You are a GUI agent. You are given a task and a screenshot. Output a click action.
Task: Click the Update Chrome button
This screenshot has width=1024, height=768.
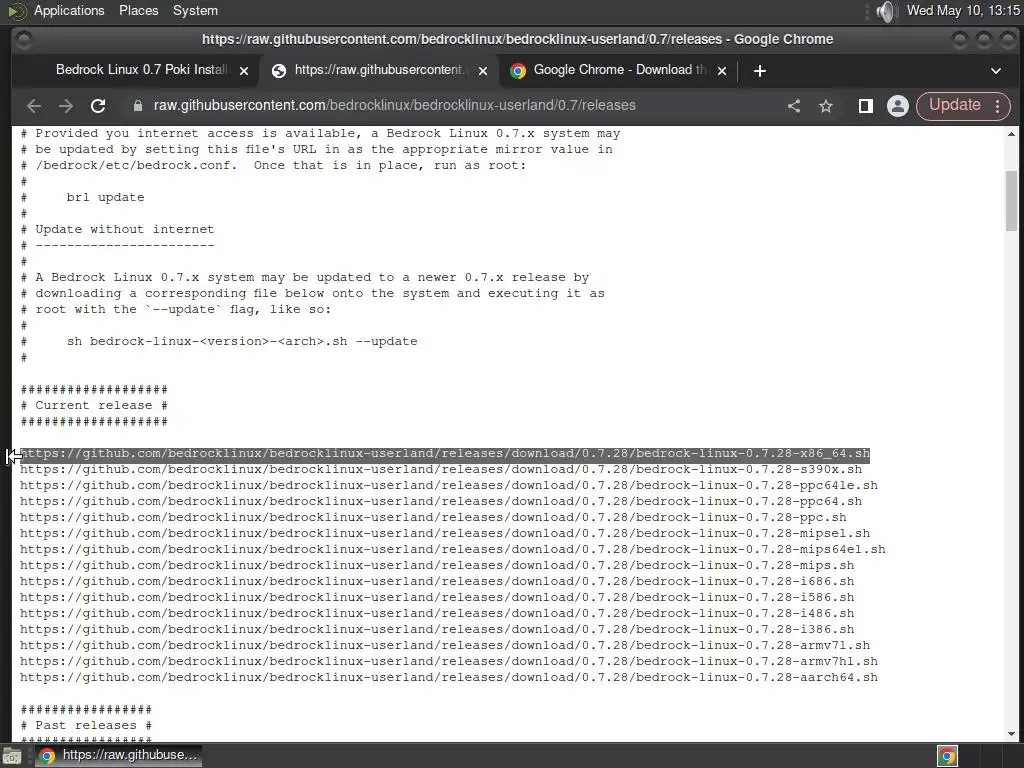tap(954, 105)
